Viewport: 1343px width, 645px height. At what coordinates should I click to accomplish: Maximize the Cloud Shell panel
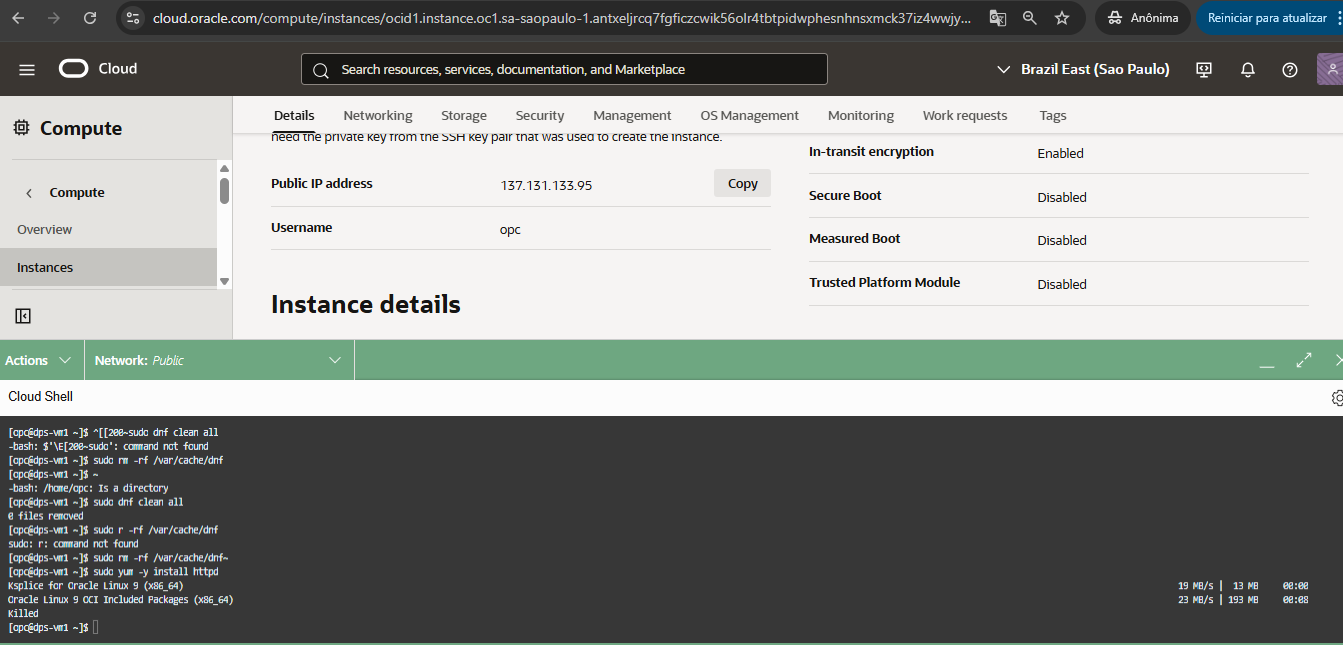coord(1304,360)
